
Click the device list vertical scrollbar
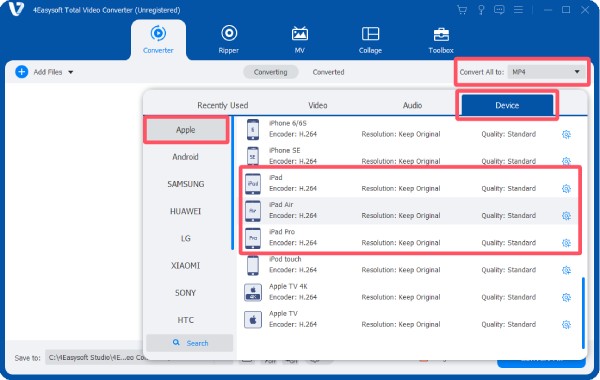[583, 313]
